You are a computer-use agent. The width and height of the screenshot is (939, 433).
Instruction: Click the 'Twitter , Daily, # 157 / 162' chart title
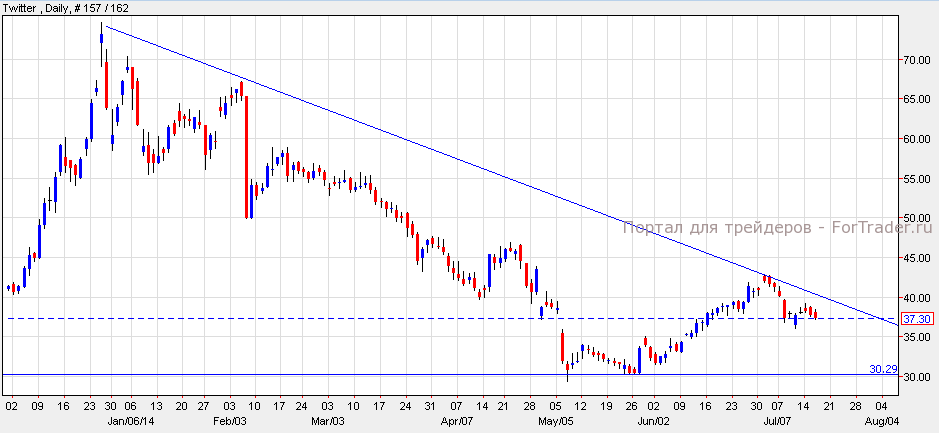[65, 7]
